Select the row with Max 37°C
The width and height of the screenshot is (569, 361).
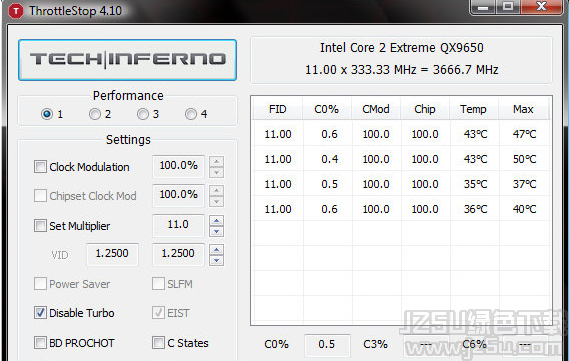tap(401, 184)
